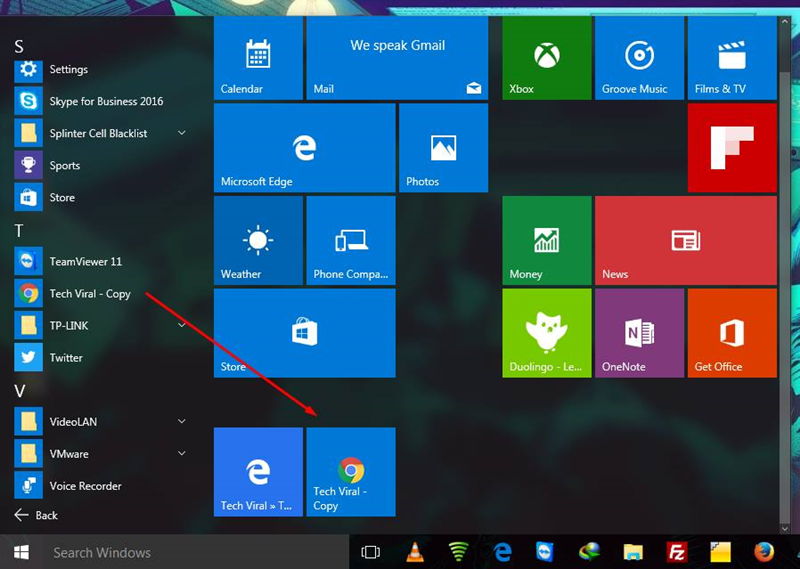
Task: Click the Windows Start button
Action: click(x=21, y=552)
